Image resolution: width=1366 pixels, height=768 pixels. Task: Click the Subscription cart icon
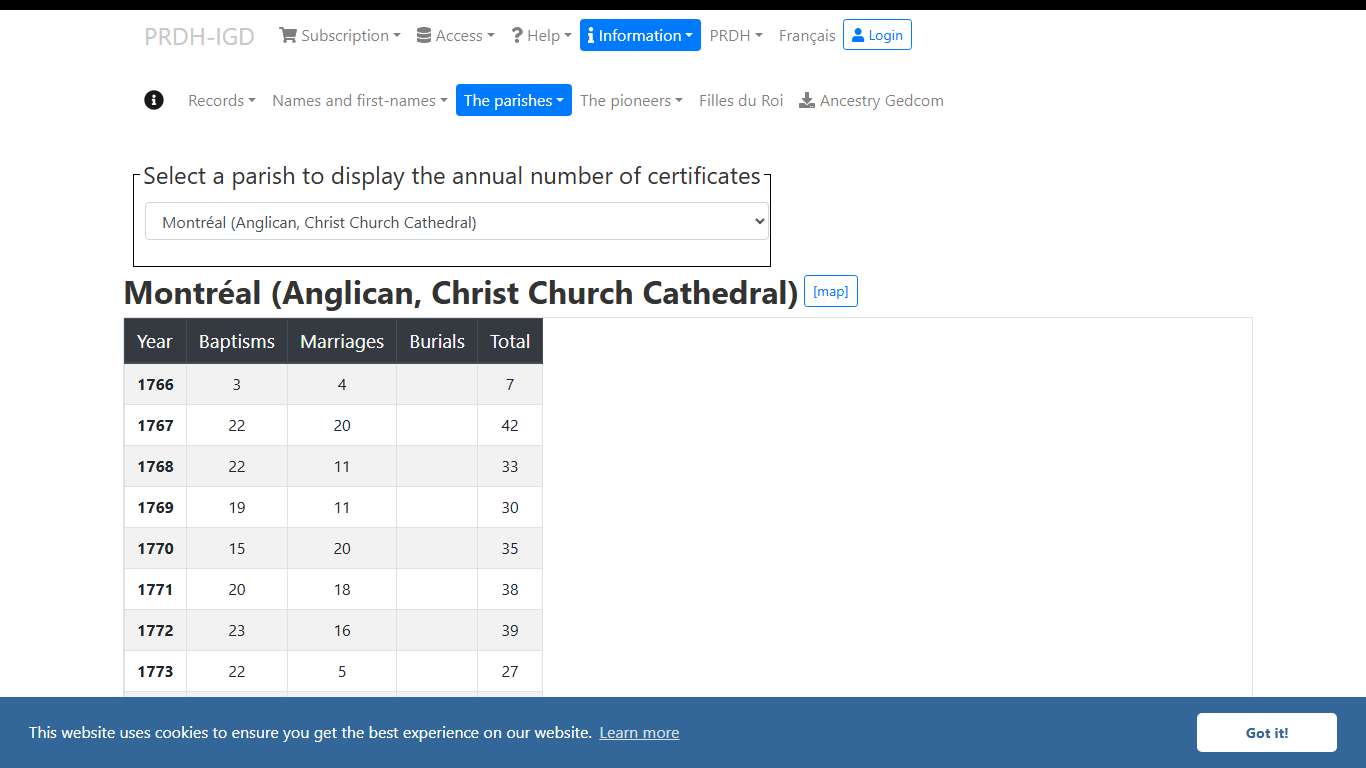point(289,35)
